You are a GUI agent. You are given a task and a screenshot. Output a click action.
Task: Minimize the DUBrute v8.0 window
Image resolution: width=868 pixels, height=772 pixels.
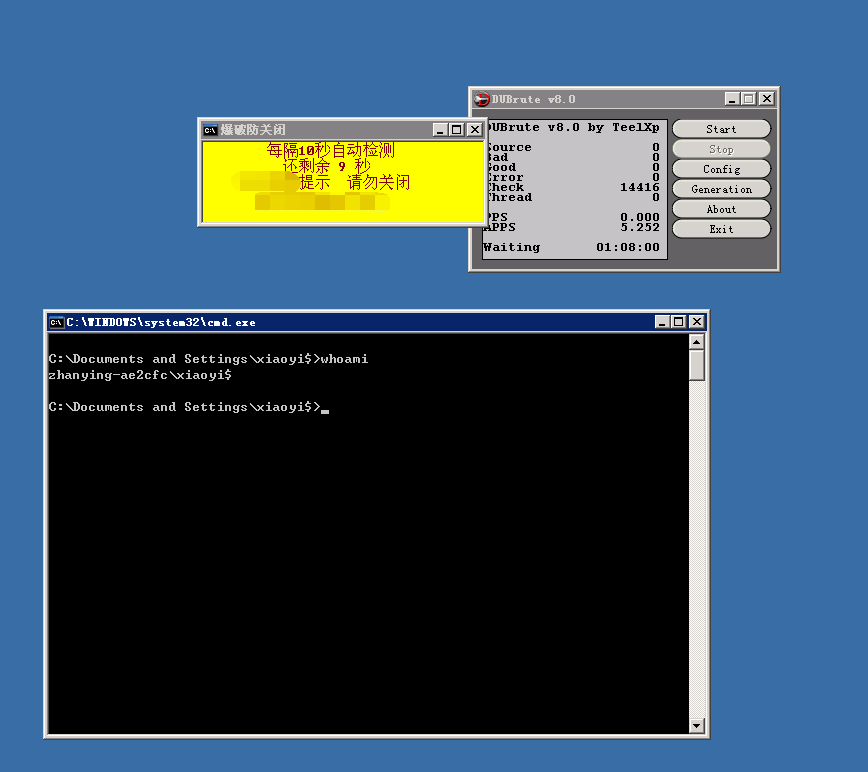732,99
